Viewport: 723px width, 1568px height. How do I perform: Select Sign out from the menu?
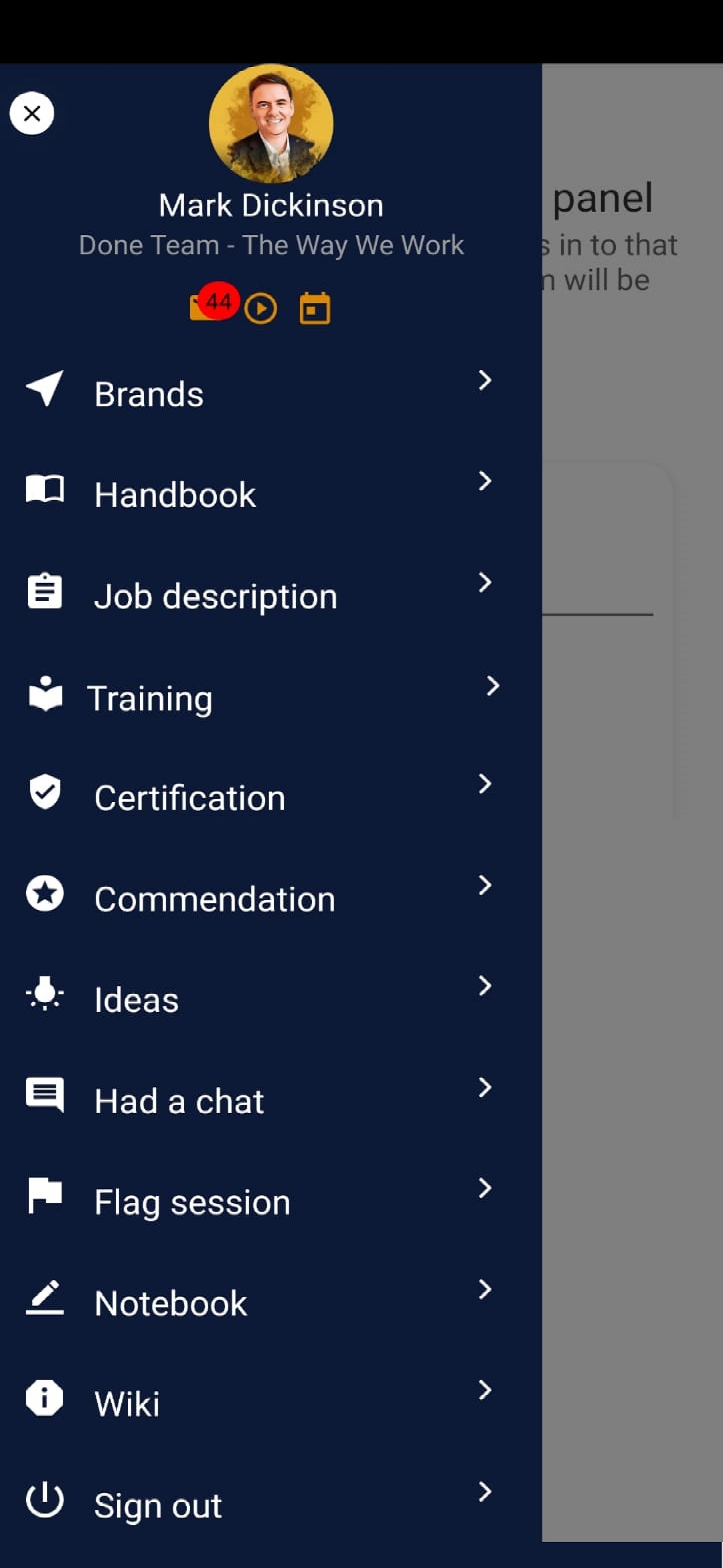157,1506
